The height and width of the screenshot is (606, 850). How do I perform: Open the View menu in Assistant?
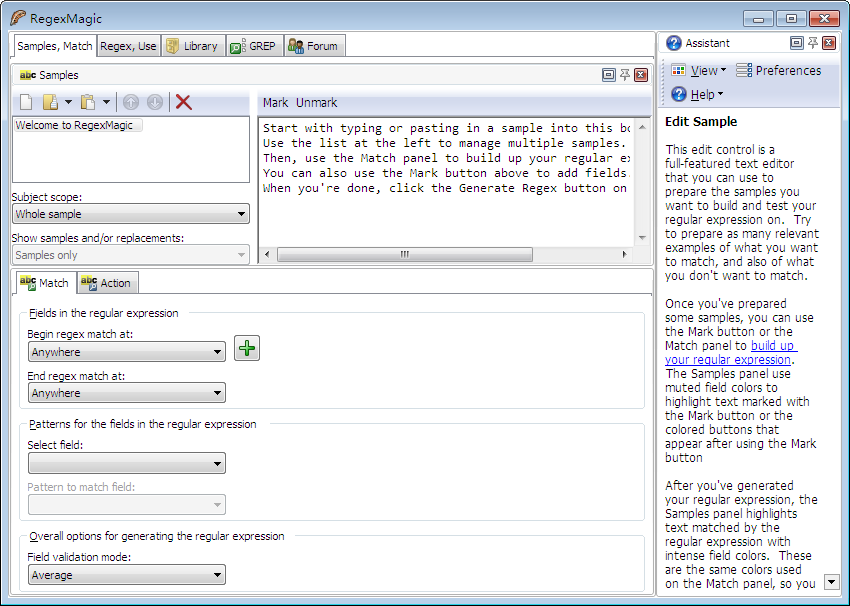[699, 70]
